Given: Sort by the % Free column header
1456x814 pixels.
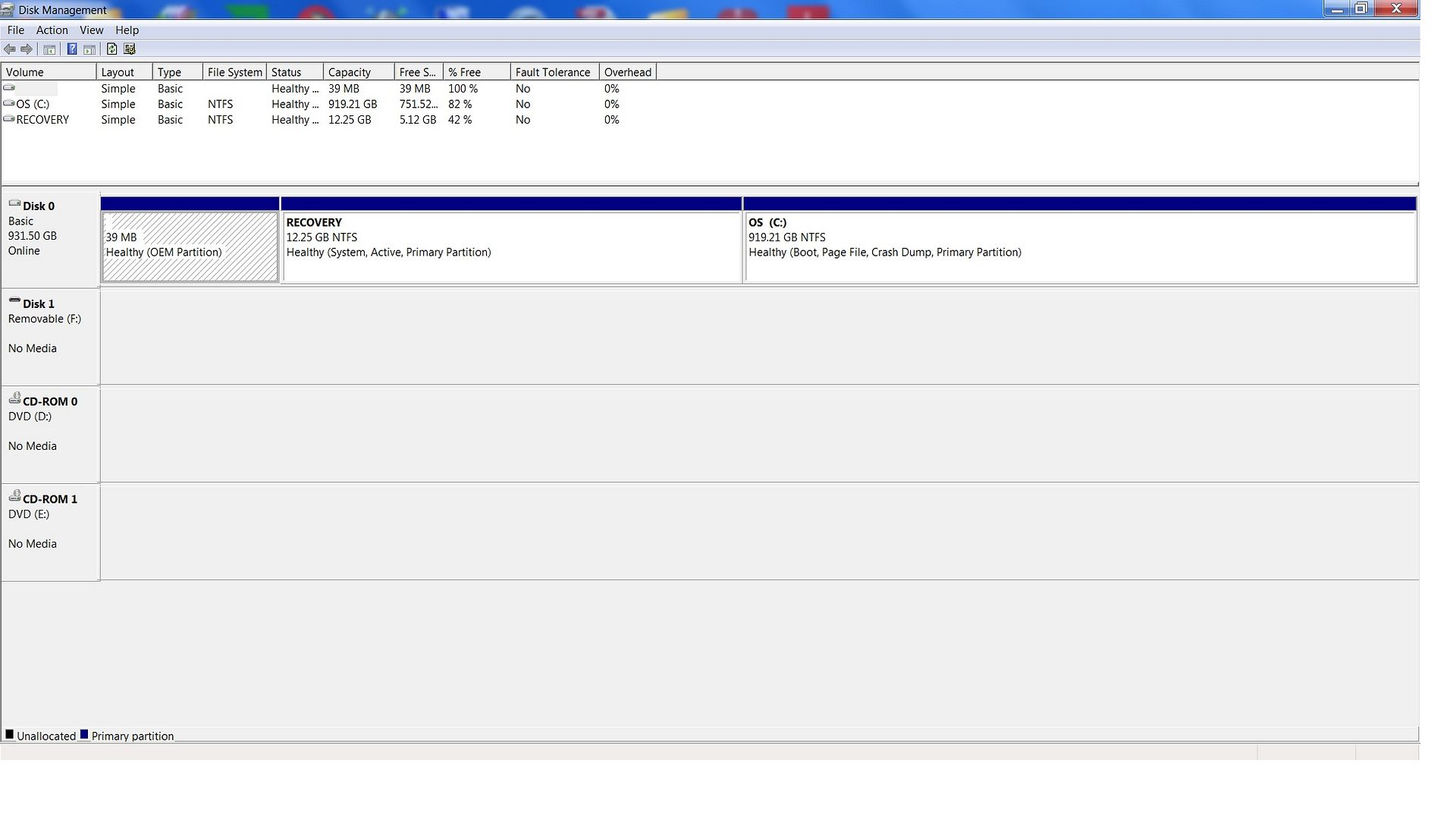Looking at the screenshot, I should click(476, 72).
